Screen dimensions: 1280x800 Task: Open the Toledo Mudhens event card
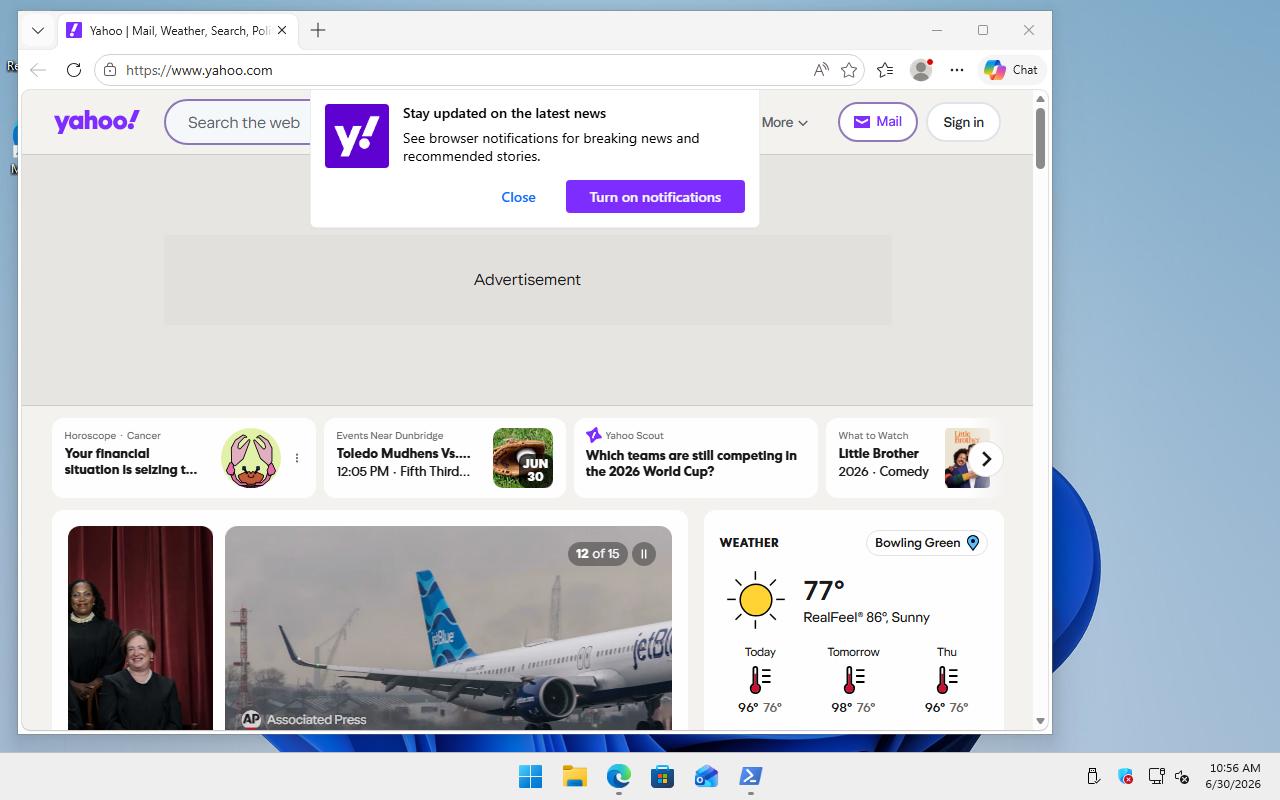tap(445, 458)
